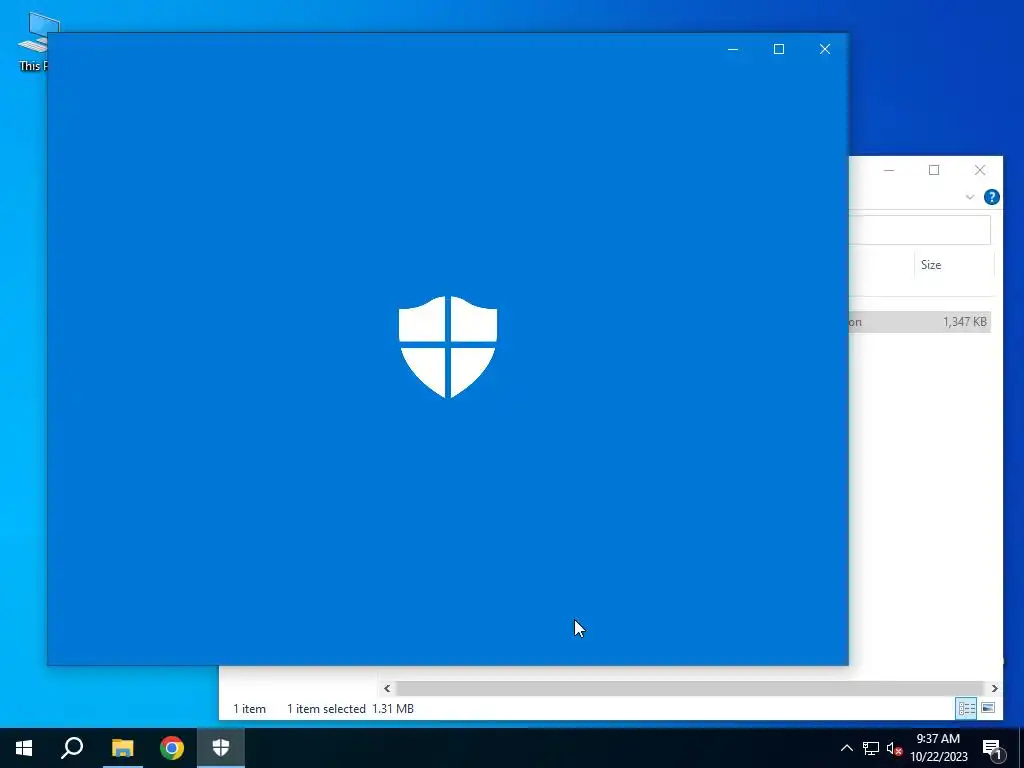The width and height of the screenshot is (1024, 768).
Task: Minimize the File Explorer window
Action: (x=889, y=170)
